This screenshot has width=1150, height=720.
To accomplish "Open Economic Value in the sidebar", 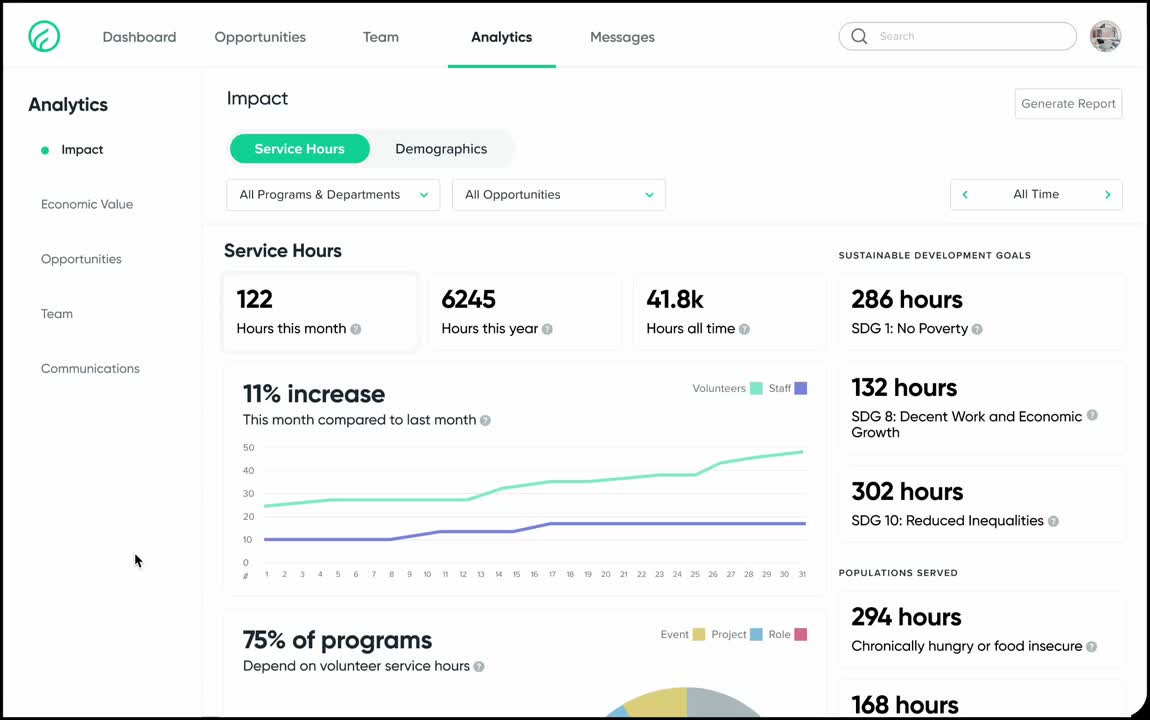I will tap(87, 205).
